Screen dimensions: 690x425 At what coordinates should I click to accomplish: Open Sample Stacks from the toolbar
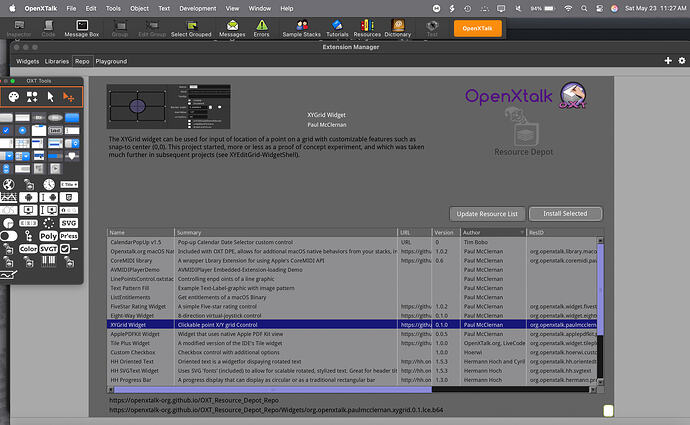coord(301,29)
